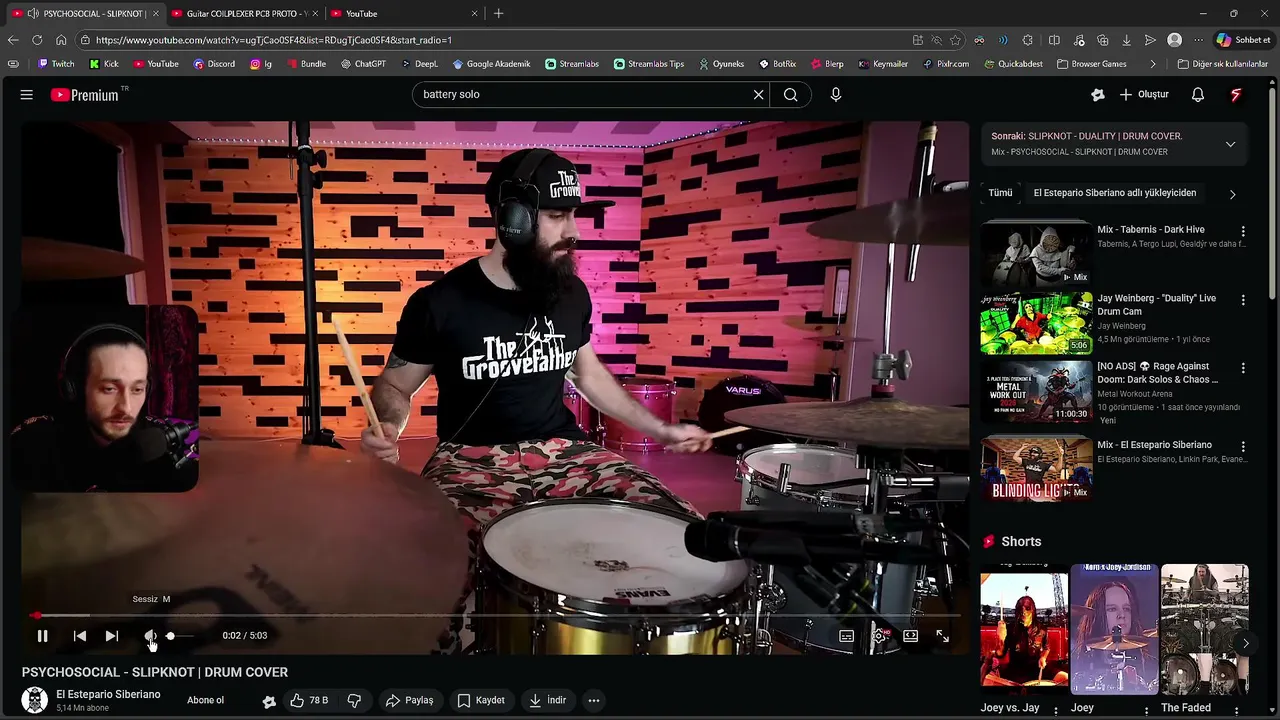Switch to theater mode in the player
The width and height of the screenshot is (1280, 720).
pos(911,636)
